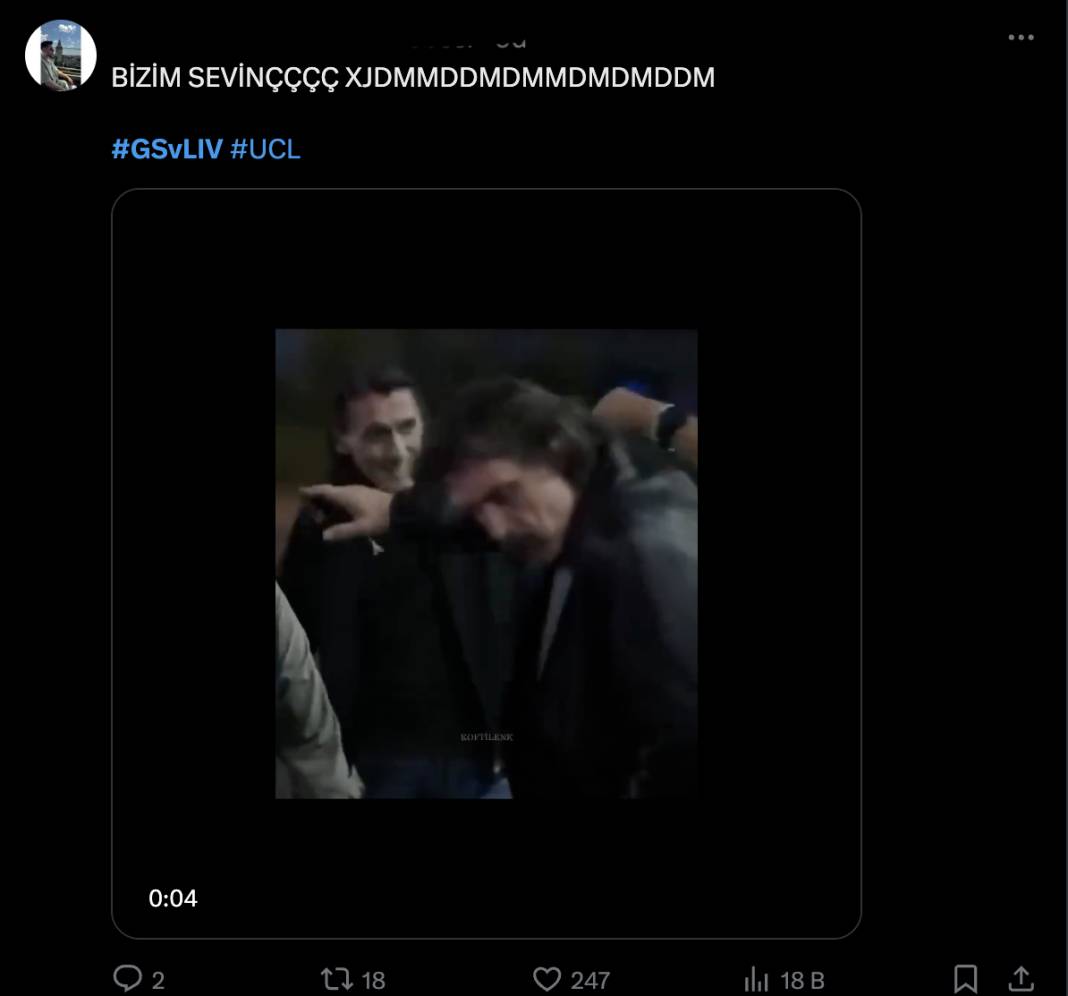Open the three-dot more options menu
This screenshot has height=996, width=1068.
(1020, 38)
